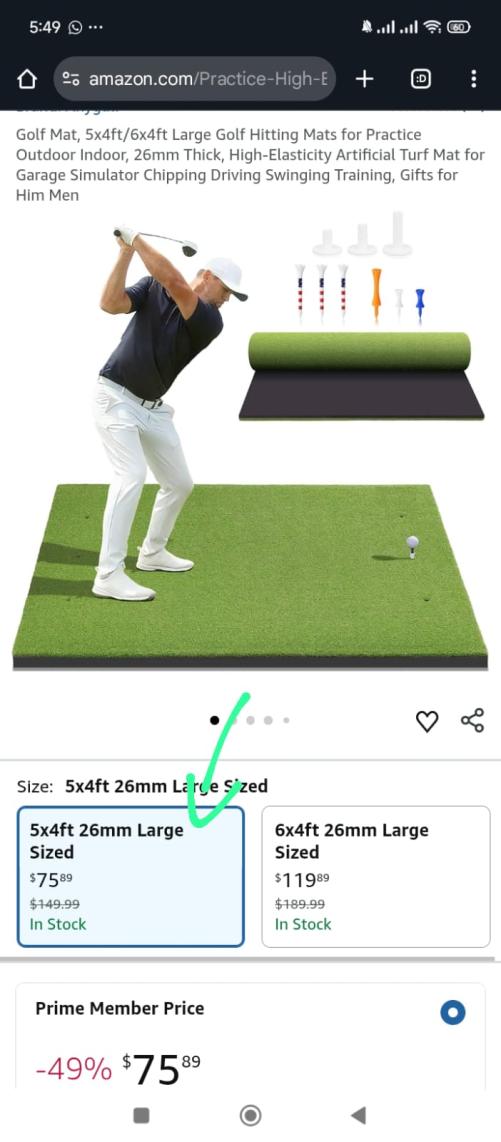Tap Android back navigation button
The width and height of the screenshot is (501, 1142).
tap(357, 1114)
